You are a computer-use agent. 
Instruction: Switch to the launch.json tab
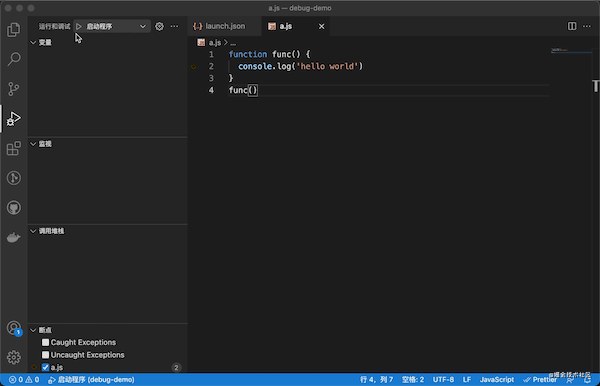click(225, 26)
